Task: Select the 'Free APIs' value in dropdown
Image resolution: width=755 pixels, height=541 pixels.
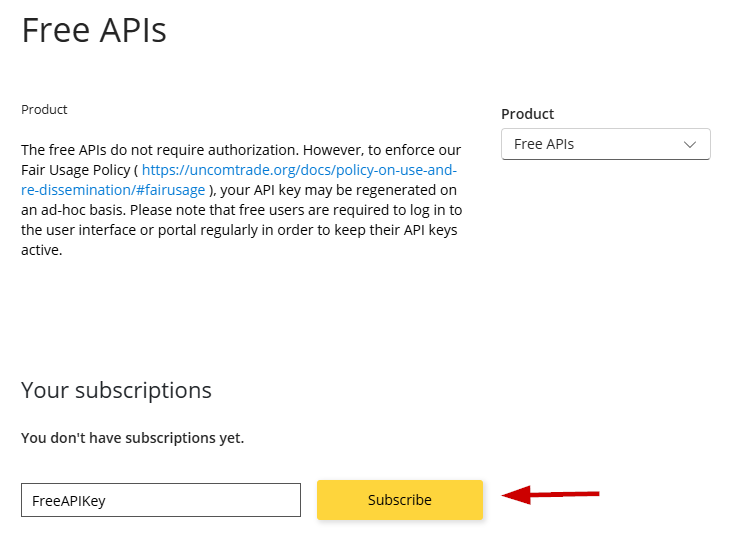Action: pyautogui.click(x=544, y=144)
